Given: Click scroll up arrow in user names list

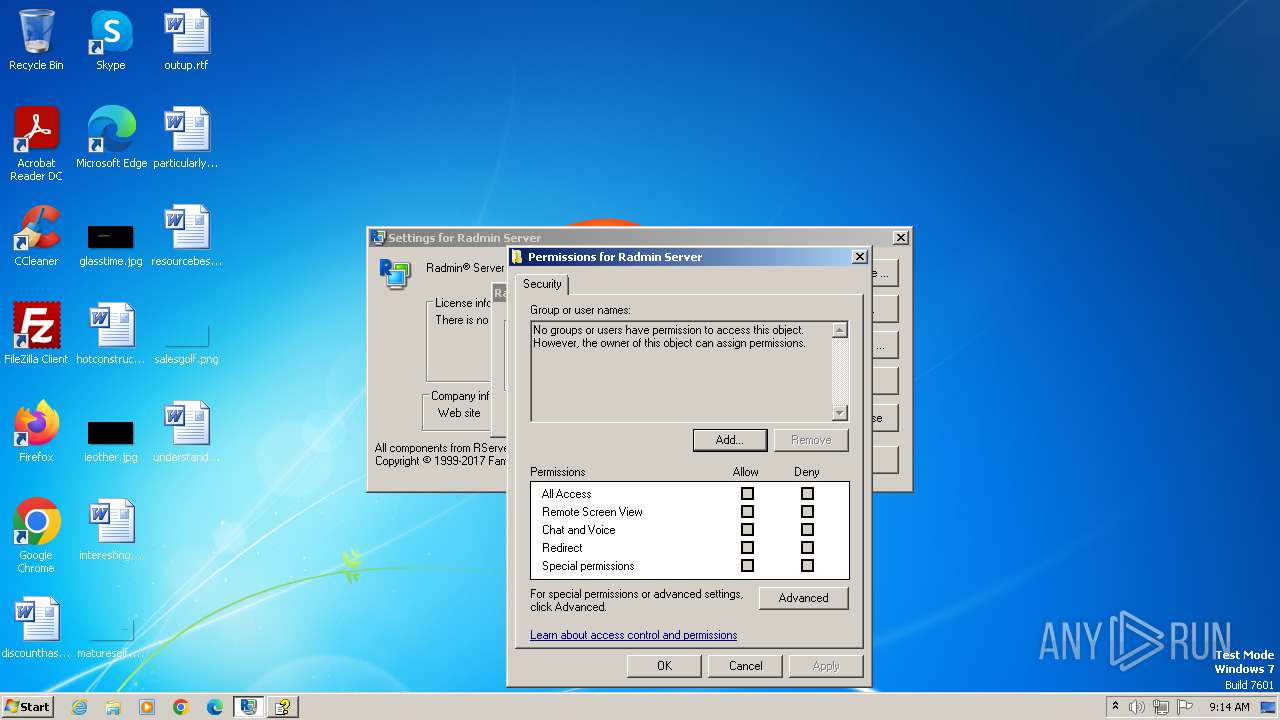Looking at the screenshot, I should (x=839, y=330).
